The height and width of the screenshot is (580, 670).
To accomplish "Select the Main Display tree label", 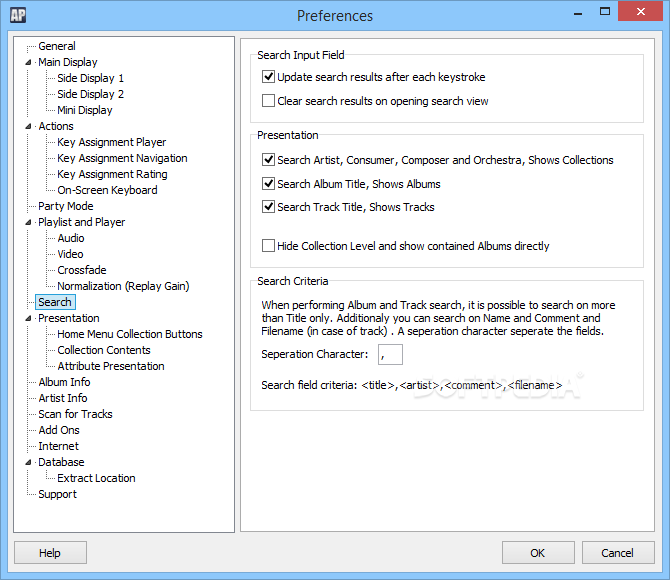I will click(68, 62).
